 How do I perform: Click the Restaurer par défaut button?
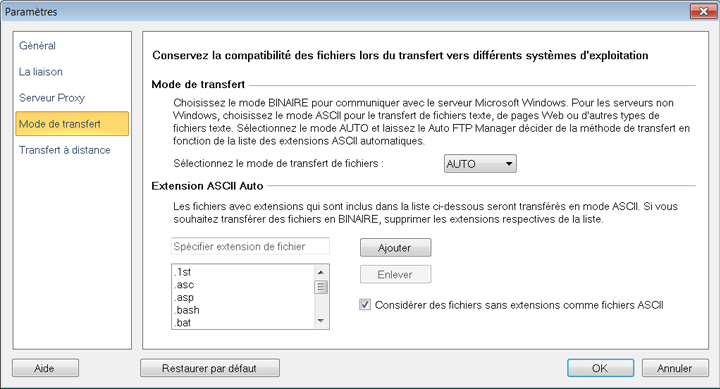[x=210, y=368]
